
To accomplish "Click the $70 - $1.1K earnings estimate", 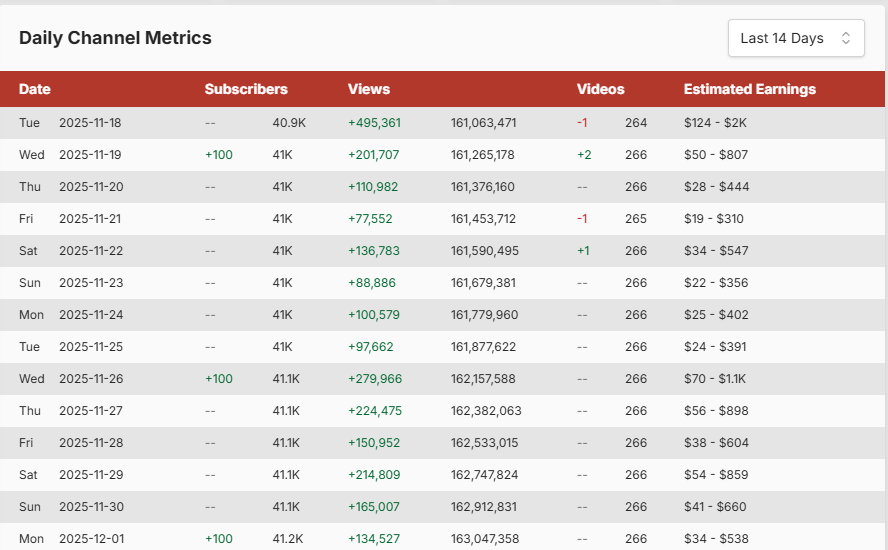I will pyautogui.click(x=715, y=379).
